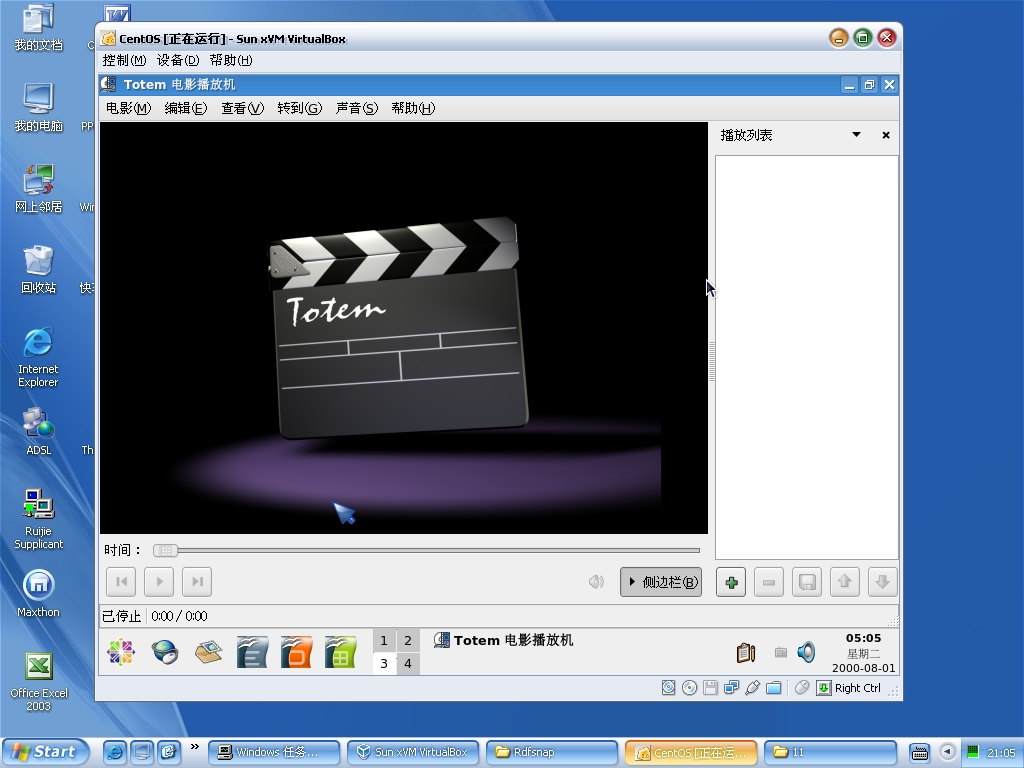Screen dimensions: 1024x768
Task: Click the playlist Move Up arrow button
Action: [845, 582]
